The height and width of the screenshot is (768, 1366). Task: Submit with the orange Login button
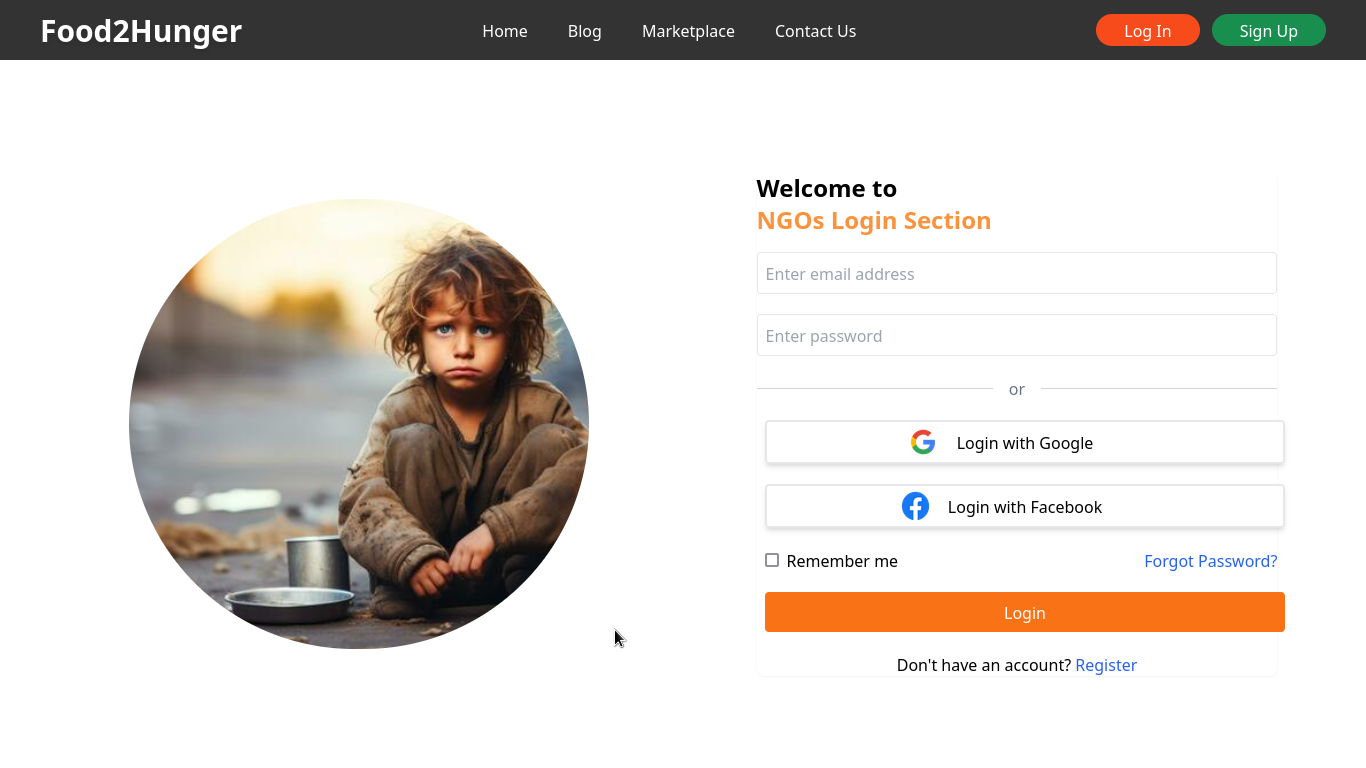pyautogui.click(x=1024, y=612)
